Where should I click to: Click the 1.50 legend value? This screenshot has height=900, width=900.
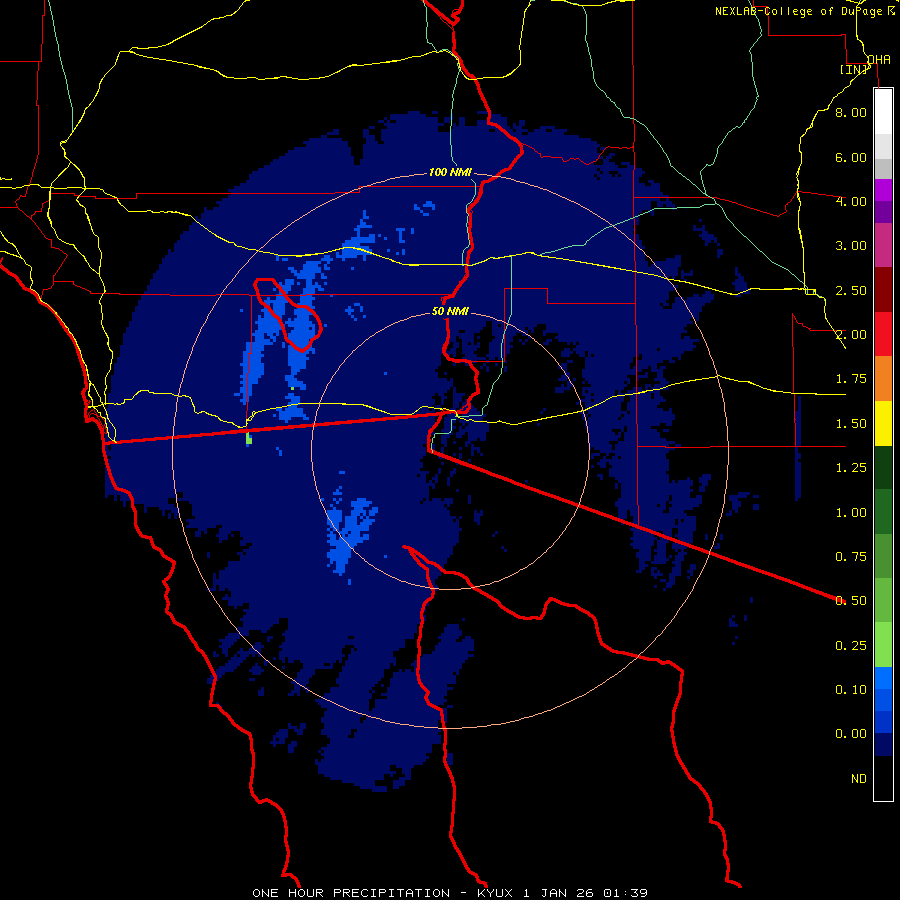(x=851, y=424)
